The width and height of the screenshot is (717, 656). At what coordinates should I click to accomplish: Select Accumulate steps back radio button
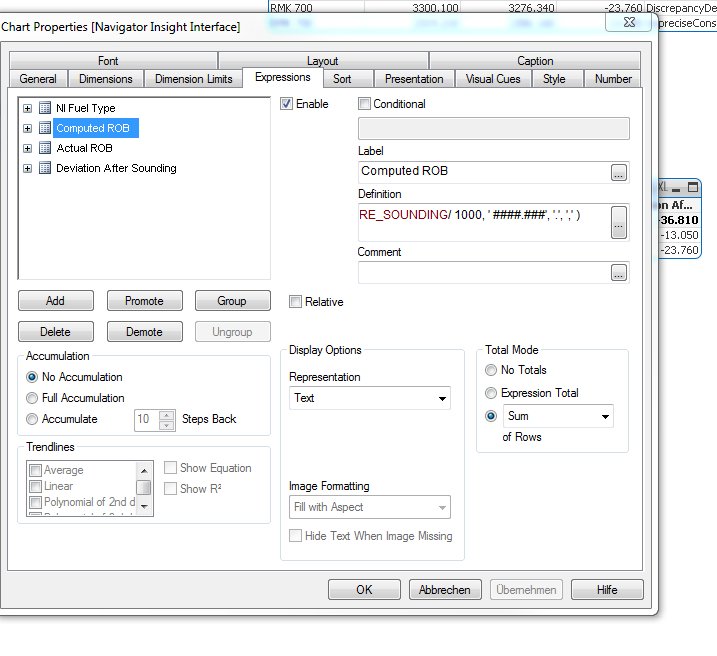coord(32,419)
